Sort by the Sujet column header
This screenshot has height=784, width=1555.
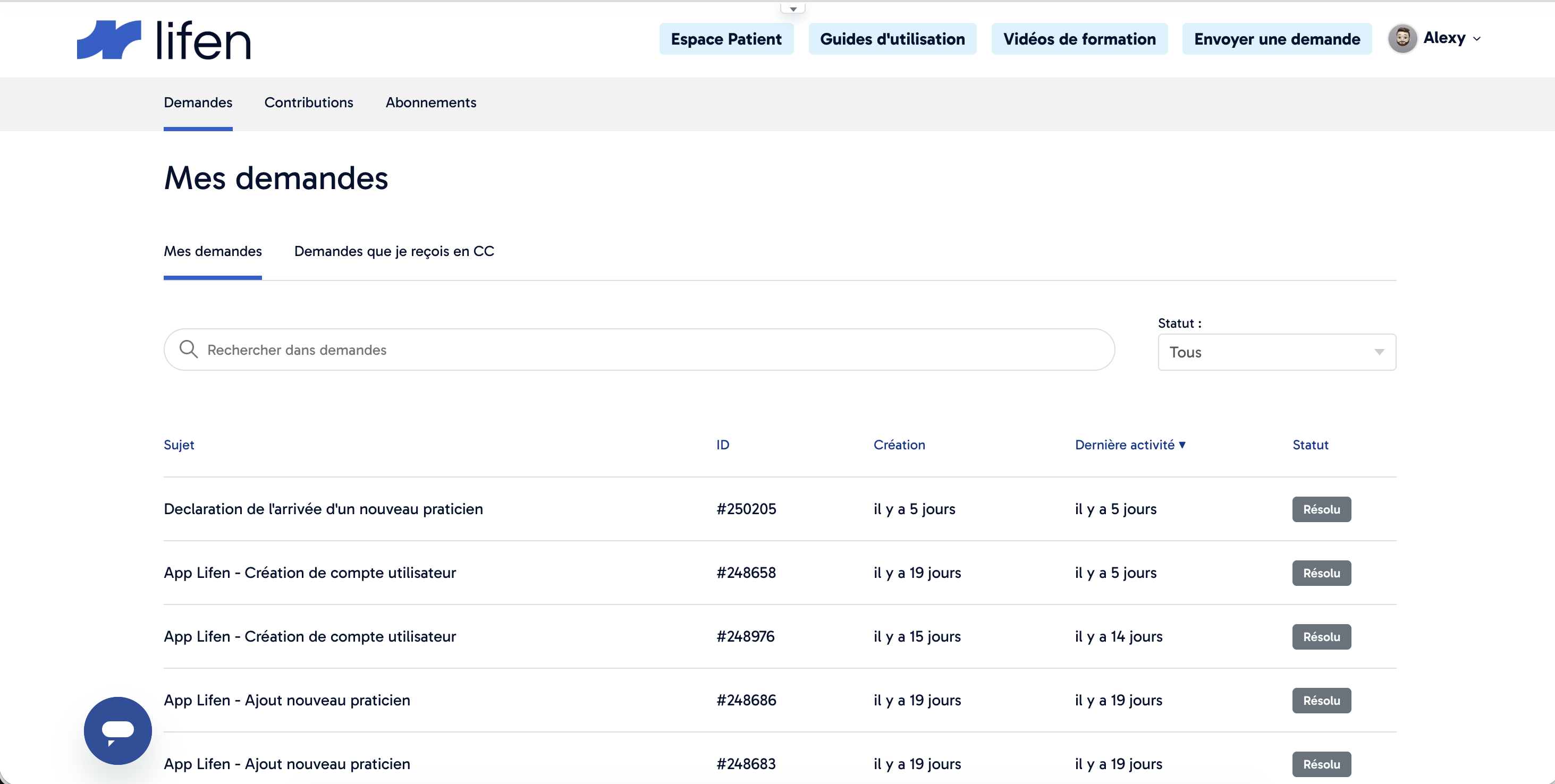(x=179, y=445)
